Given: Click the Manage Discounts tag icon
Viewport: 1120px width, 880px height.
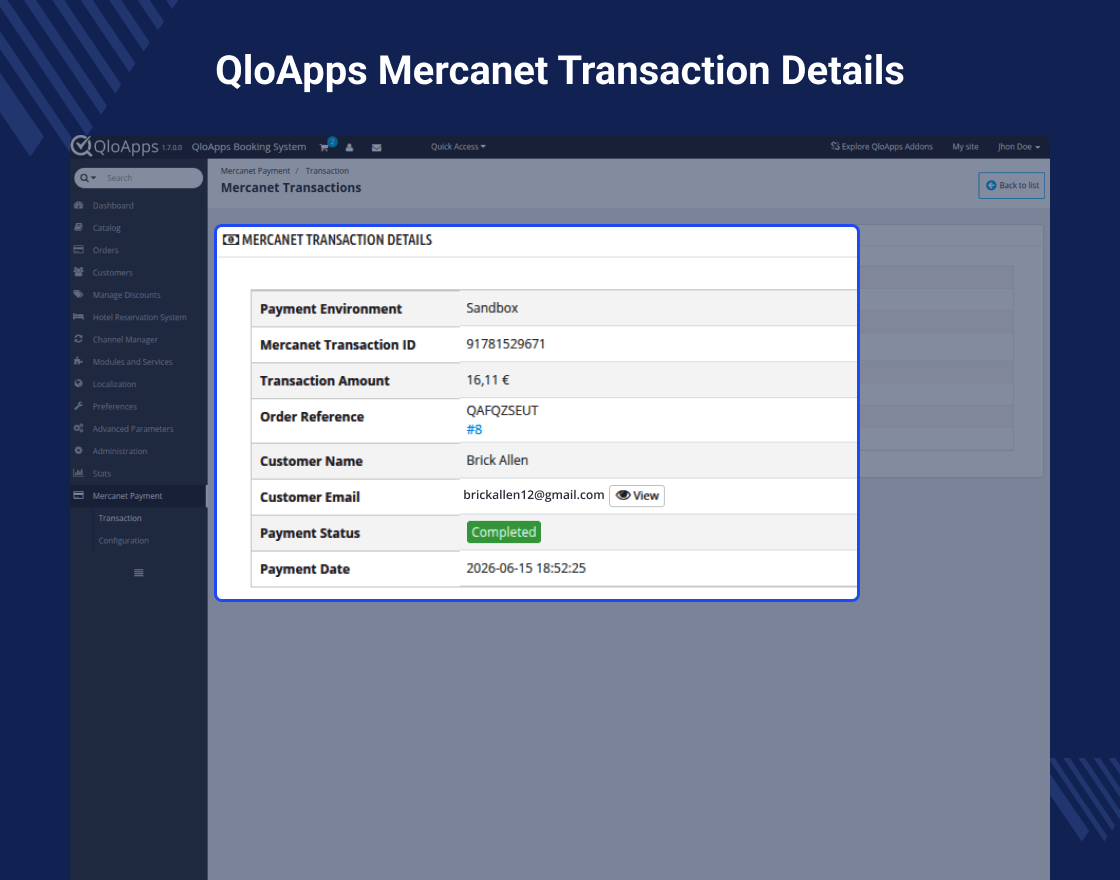Looking at the screenshot, I should [79, 294].
